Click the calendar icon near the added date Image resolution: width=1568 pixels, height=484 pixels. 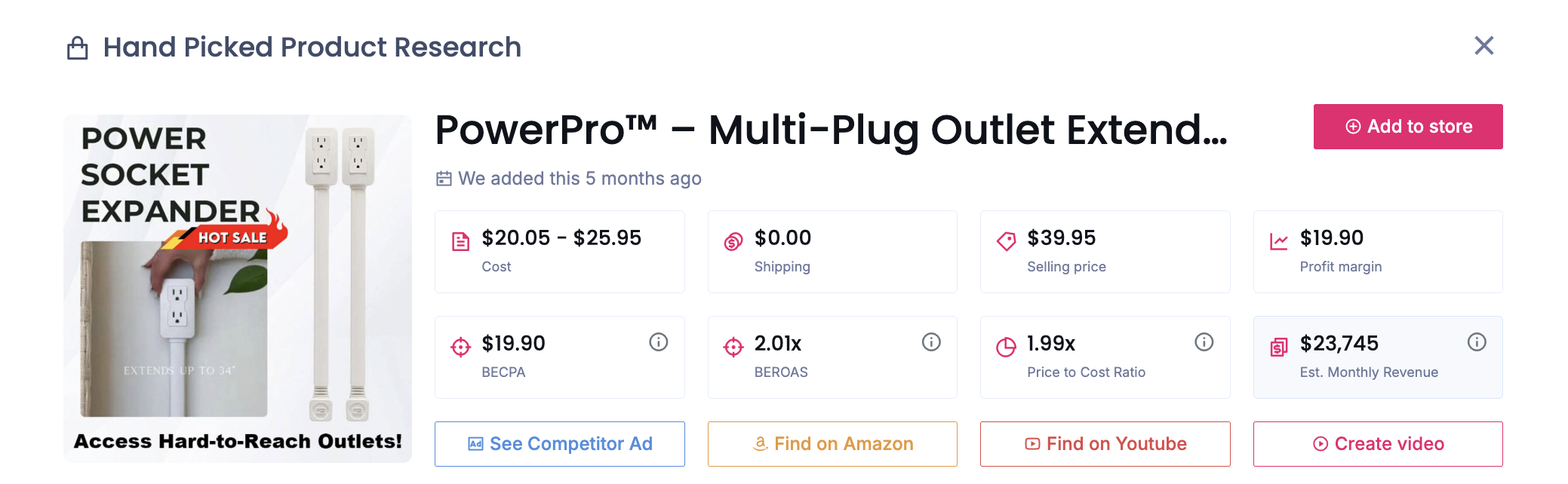pos(444,179)
